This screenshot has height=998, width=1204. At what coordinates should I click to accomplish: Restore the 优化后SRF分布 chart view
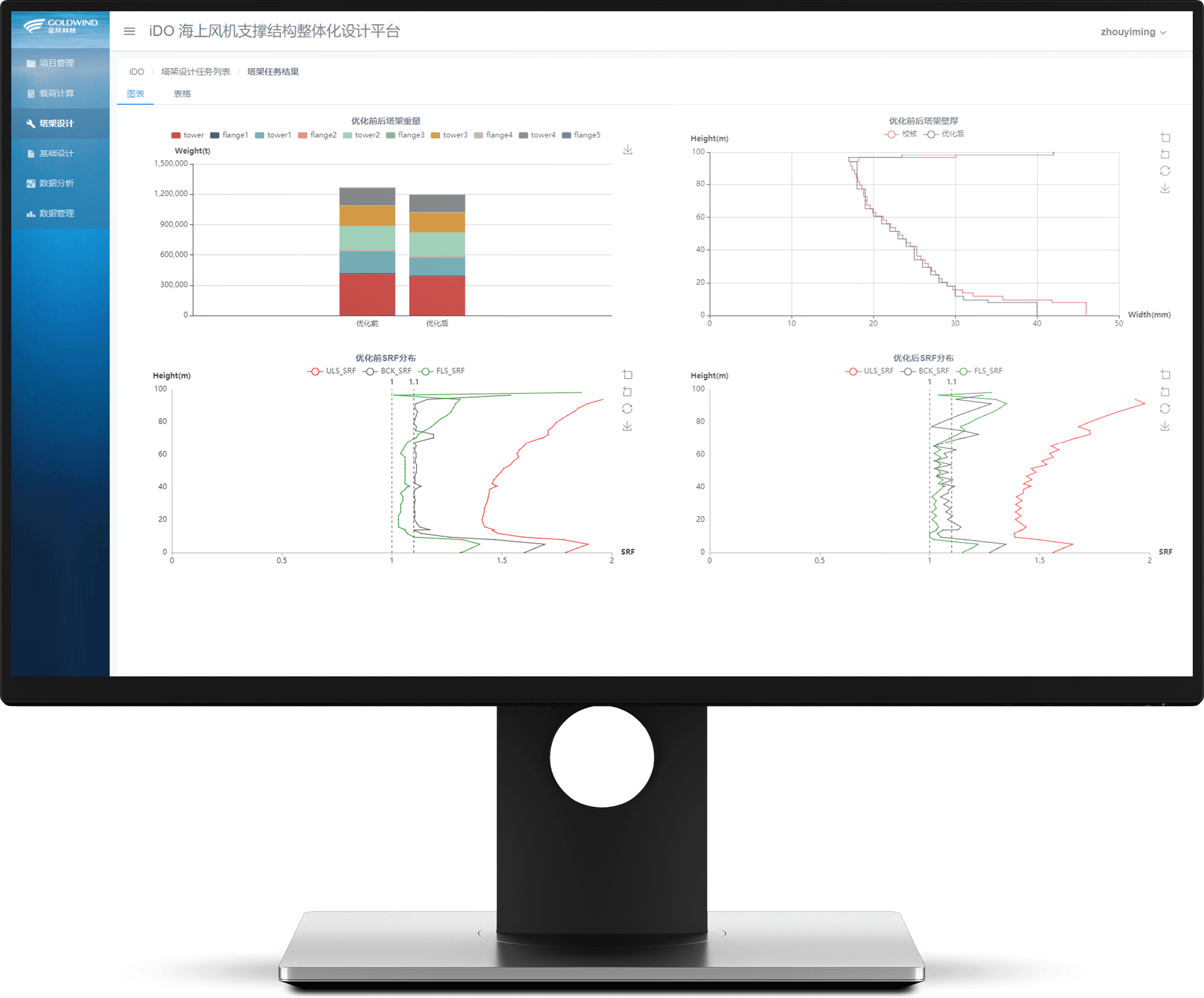[1165, 409]
